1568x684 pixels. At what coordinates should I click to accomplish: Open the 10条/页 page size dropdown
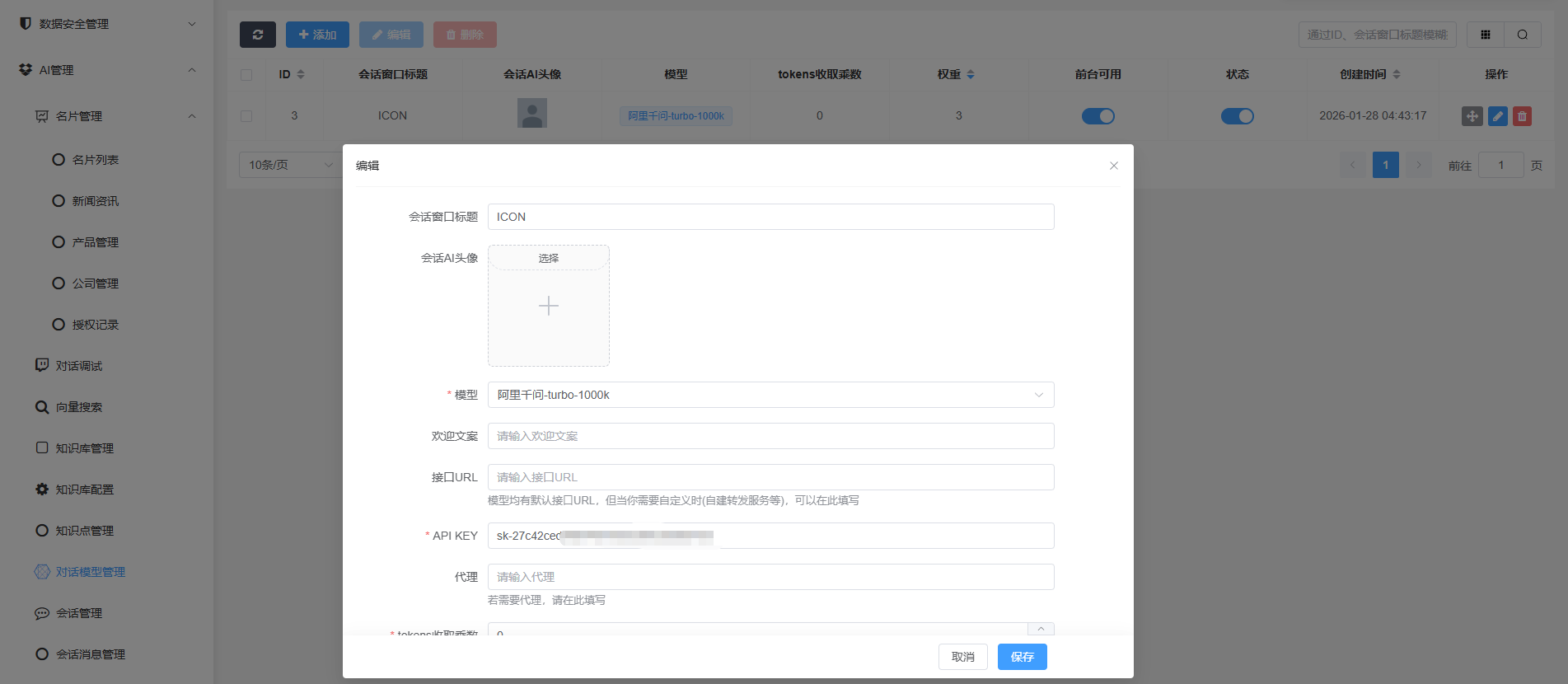coord(290,165)
